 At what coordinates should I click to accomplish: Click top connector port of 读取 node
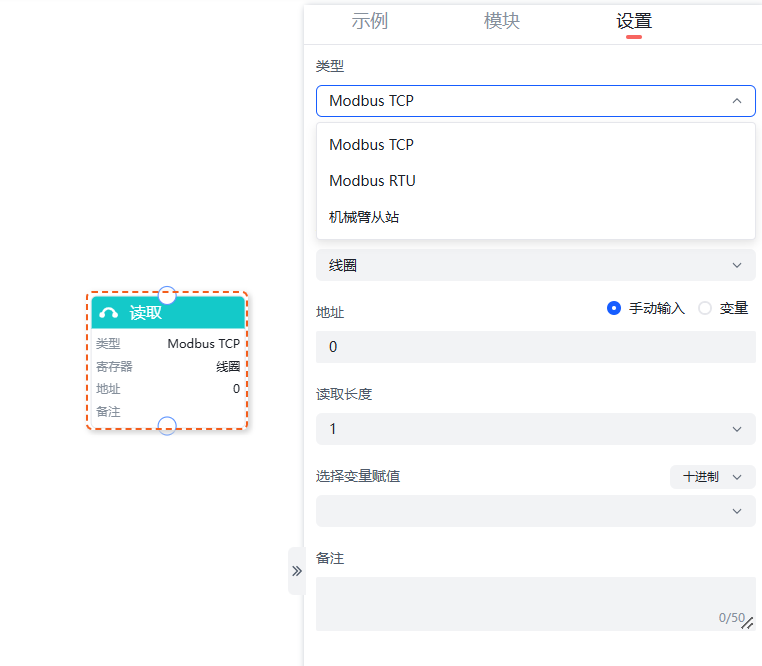click(167, 295)
